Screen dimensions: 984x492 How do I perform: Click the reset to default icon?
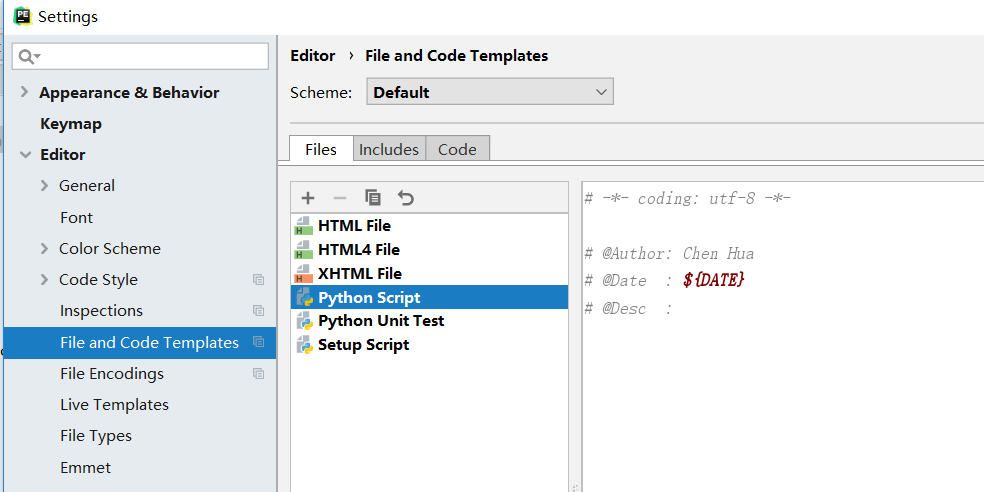[405, 198]
